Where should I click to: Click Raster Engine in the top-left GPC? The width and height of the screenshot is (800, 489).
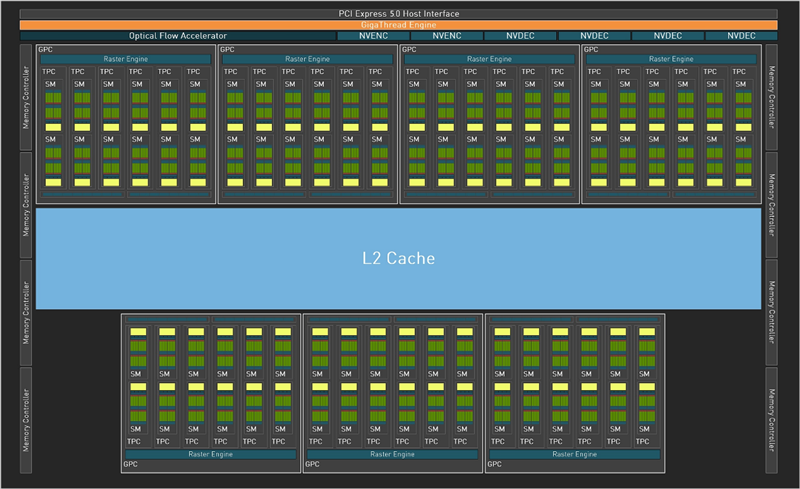click(x=126, y=60)
